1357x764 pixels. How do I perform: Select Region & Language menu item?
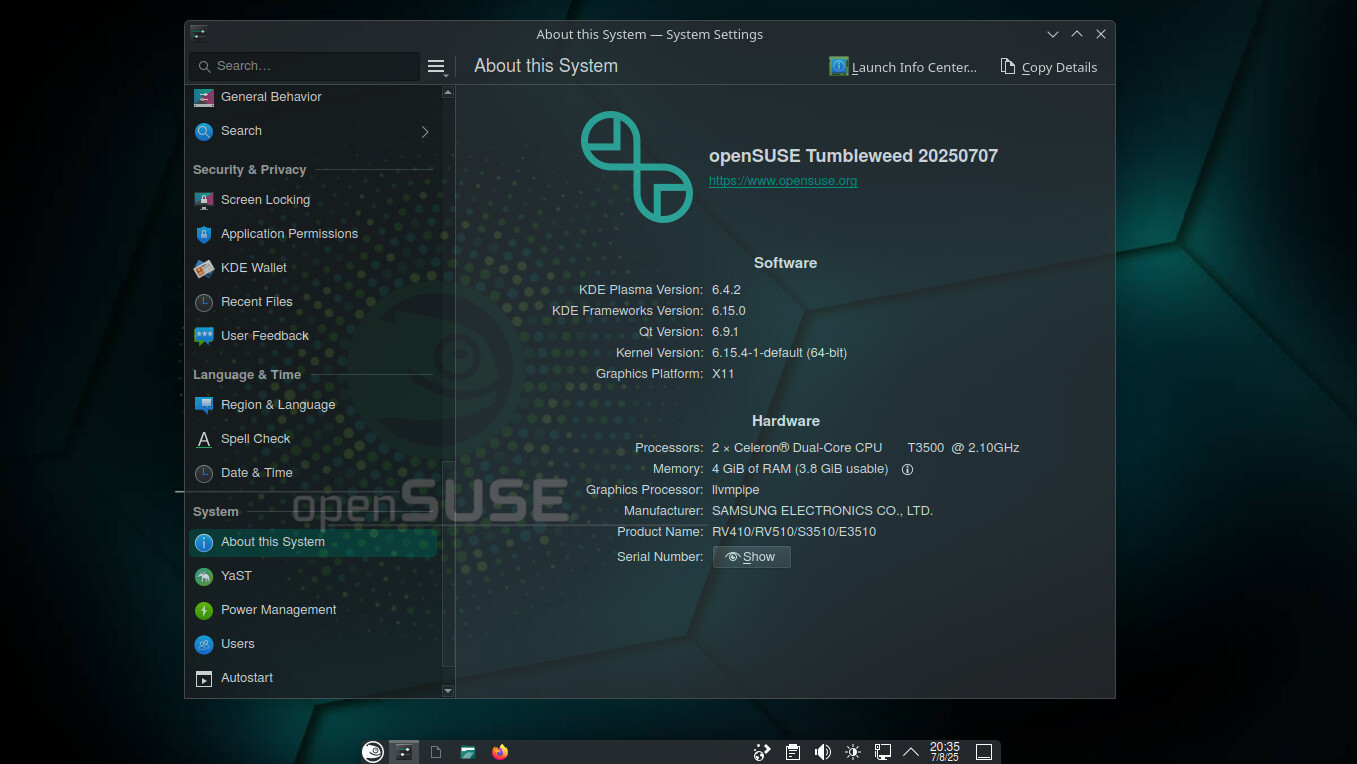click(277, 405)
